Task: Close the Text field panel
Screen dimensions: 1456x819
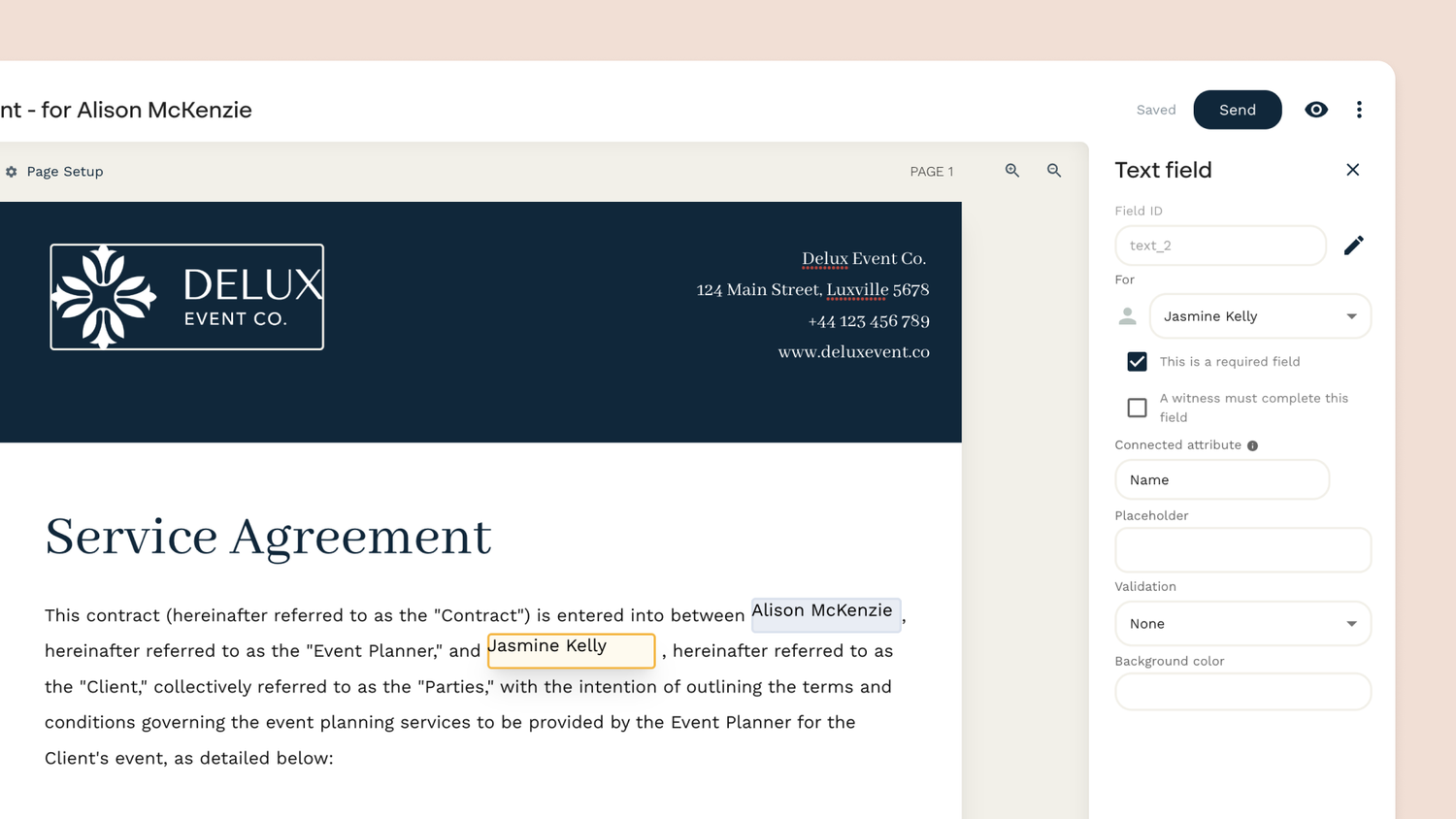Action: [x=1352, y=170]
